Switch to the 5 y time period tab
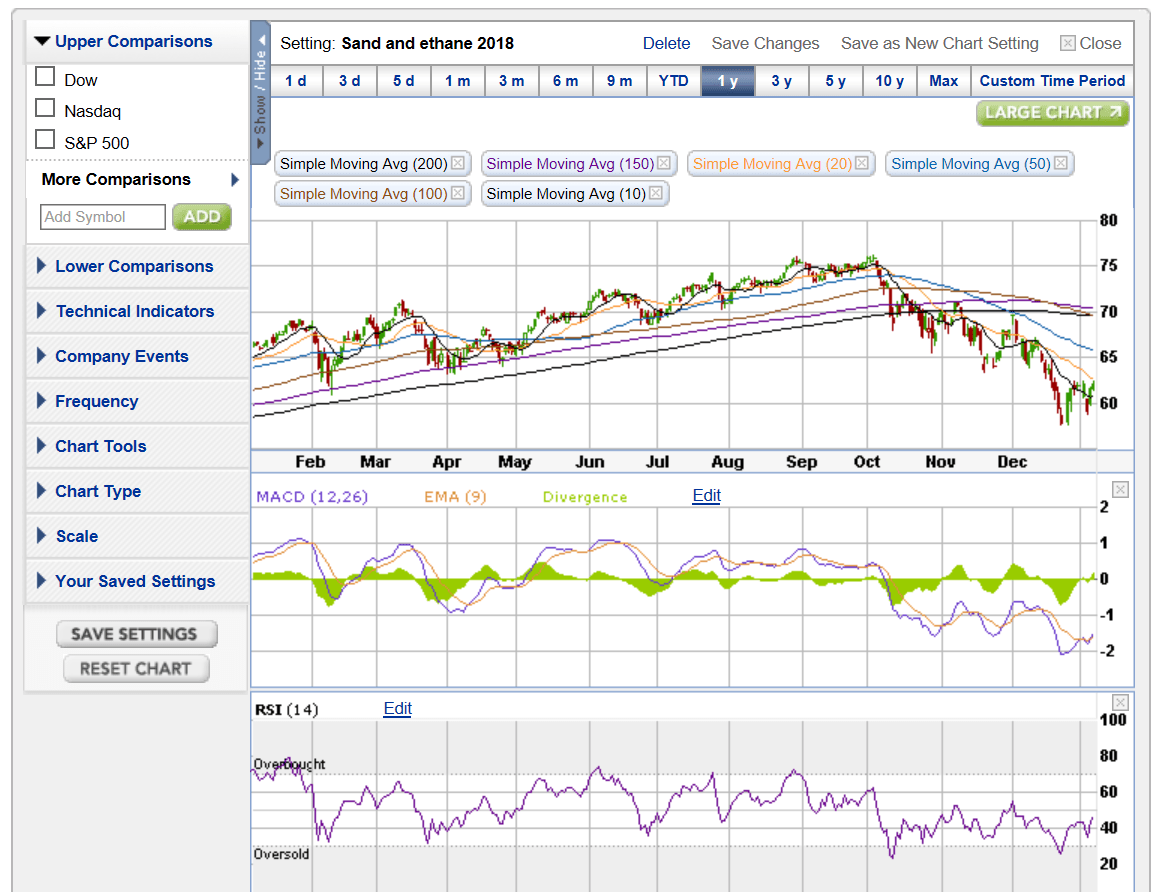1161x892 pixels. coord(835,81)
